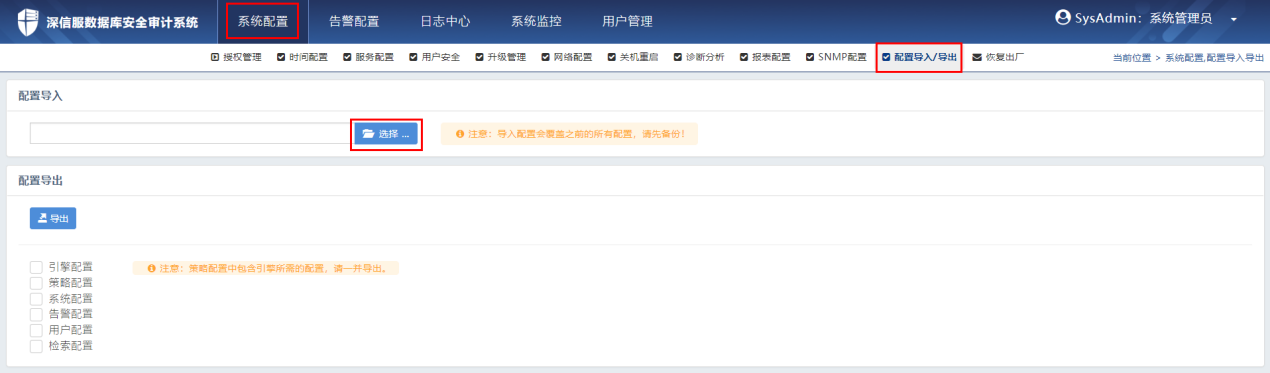This screenshot has width=1270, height=373.
Task: Check the 系统配置 export checkbox
Action: coord(36,299)
